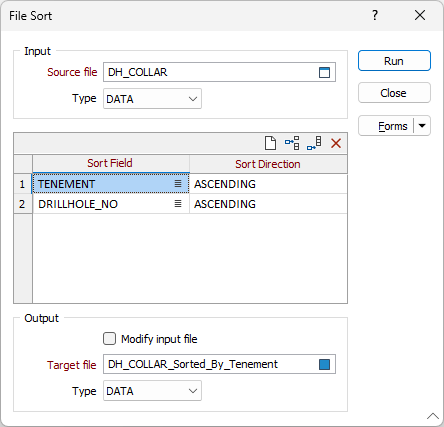Click the Sort Field column header
The image size is (444, 427).
[111, 163]
